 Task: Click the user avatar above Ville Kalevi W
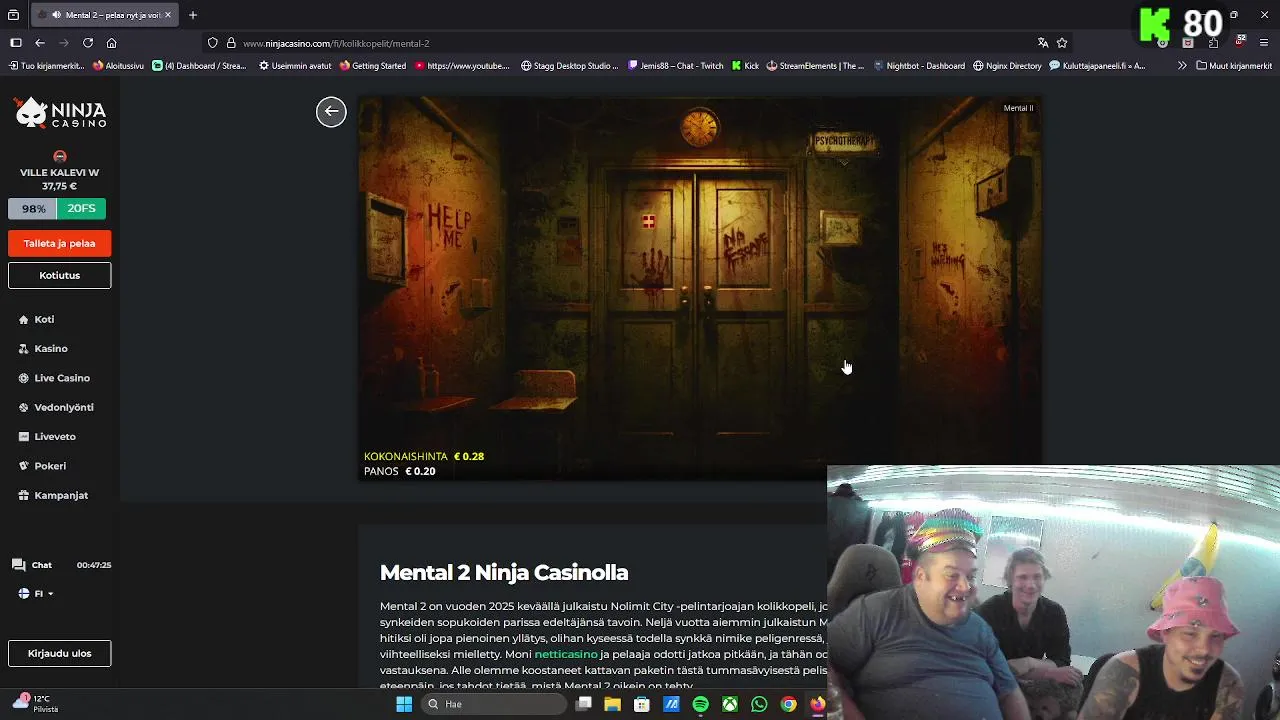coord(60,156)
